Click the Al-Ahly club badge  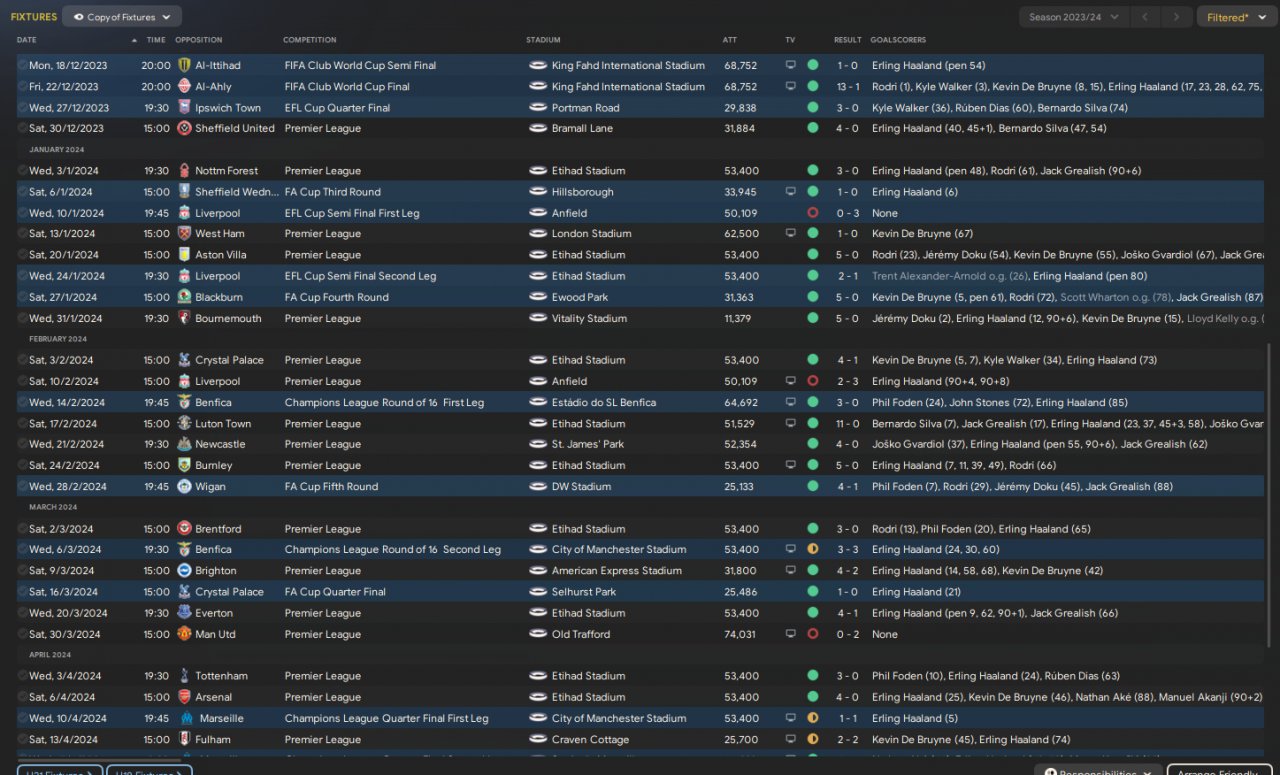[184, 87]
